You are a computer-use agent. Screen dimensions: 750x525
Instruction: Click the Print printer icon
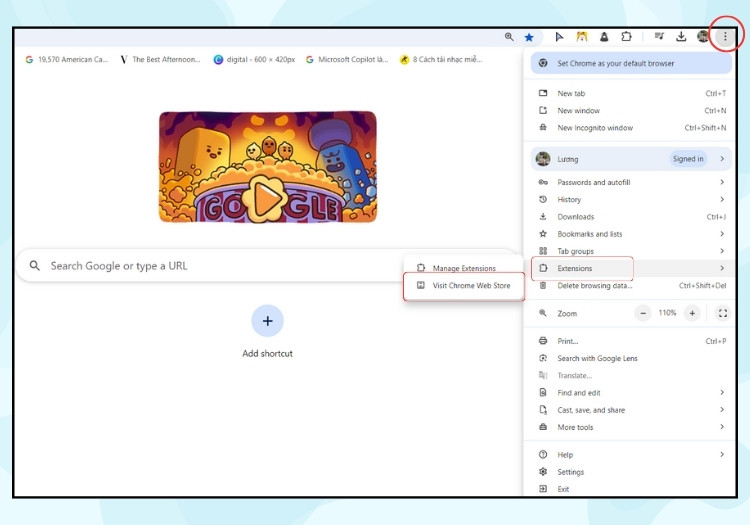click(543, 341)
